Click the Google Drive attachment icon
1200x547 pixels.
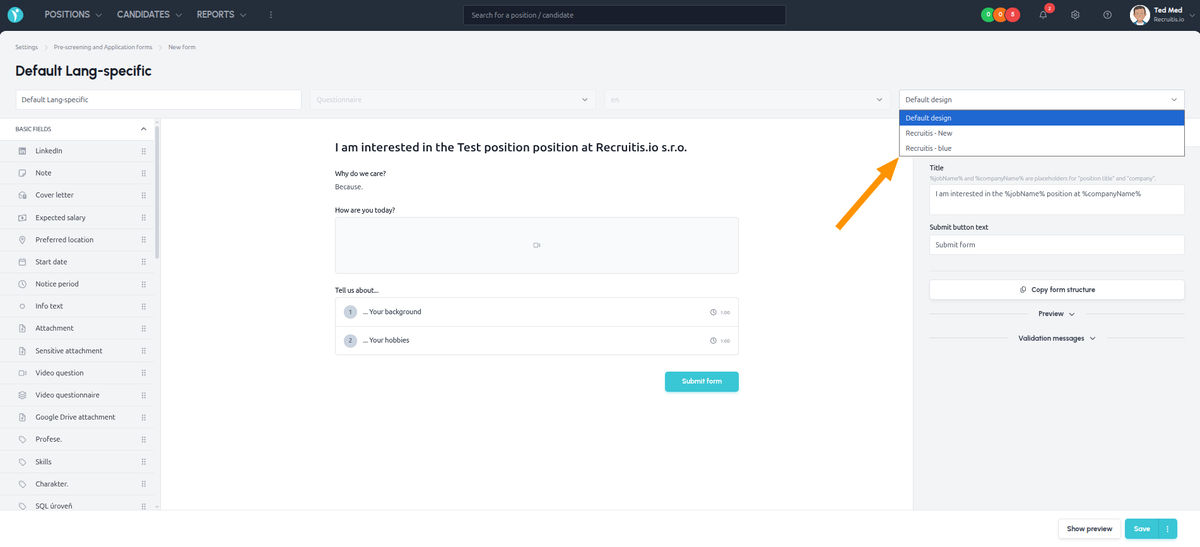point(23,417)
